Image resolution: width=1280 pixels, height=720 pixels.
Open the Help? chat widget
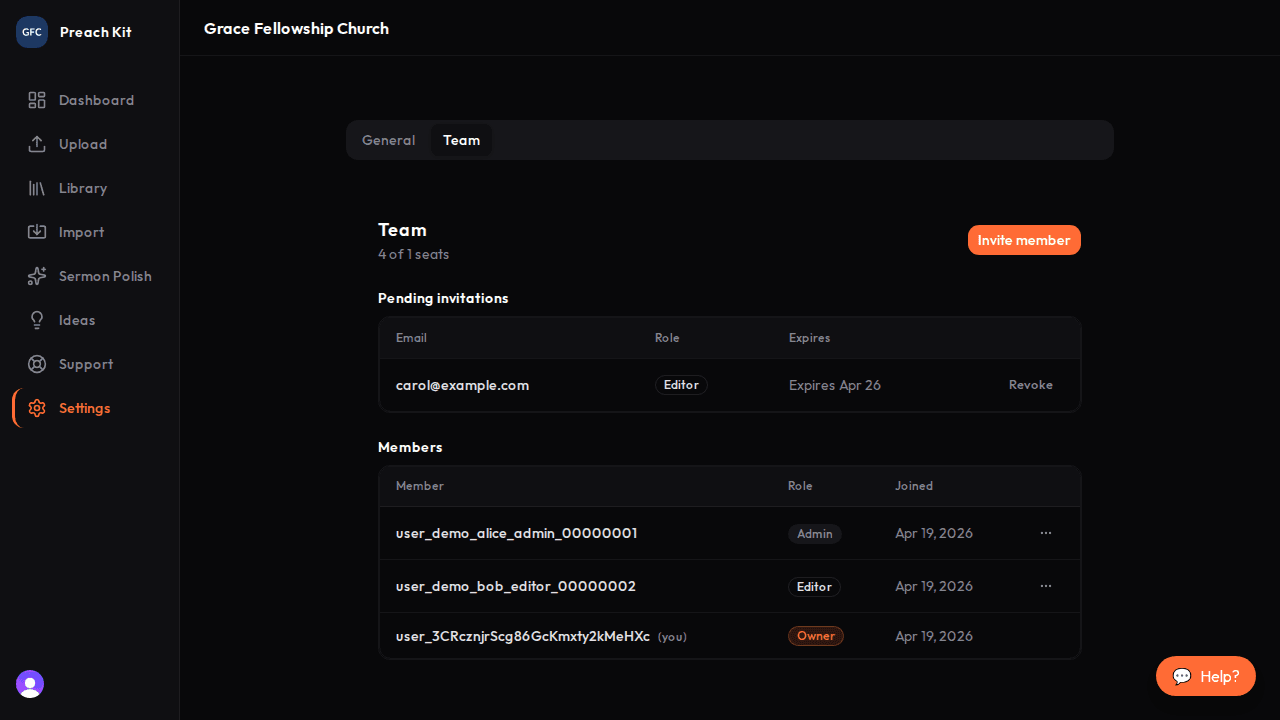tap(1205, 676)
